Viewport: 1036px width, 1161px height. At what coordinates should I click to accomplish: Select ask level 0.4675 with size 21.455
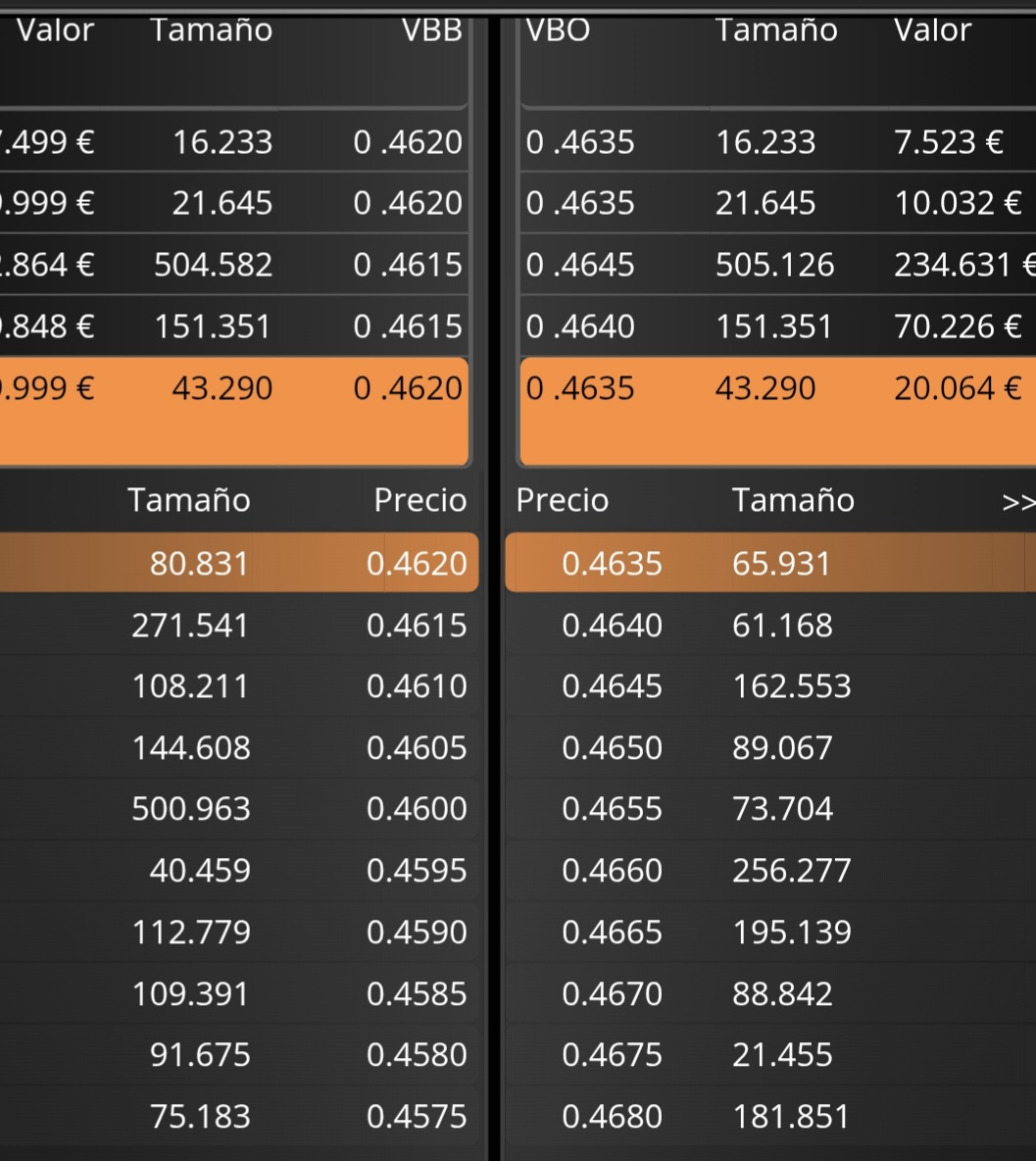pyautogui.click(x=770, y=1054)
